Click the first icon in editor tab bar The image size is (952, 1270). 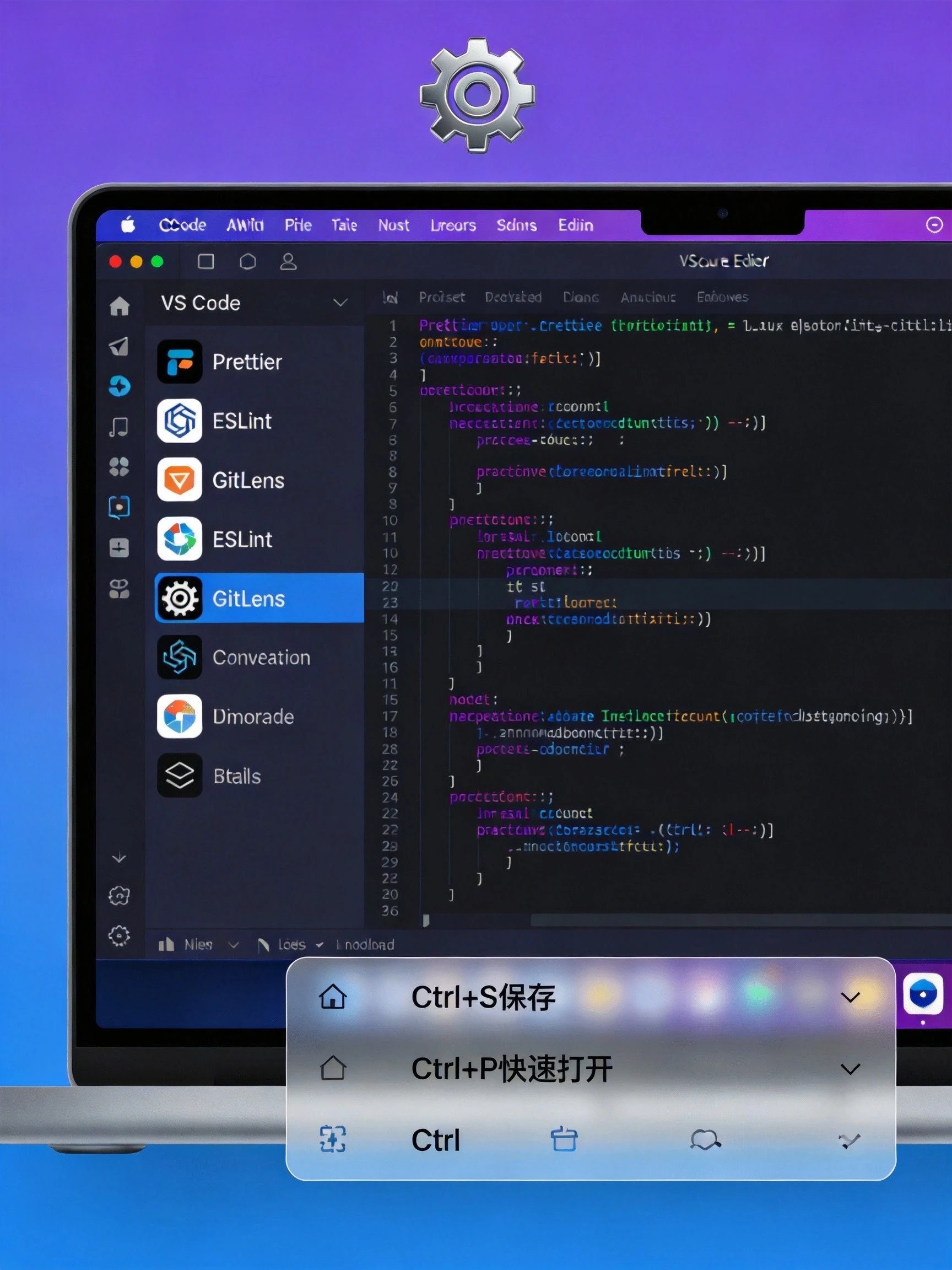pos(390,298)
